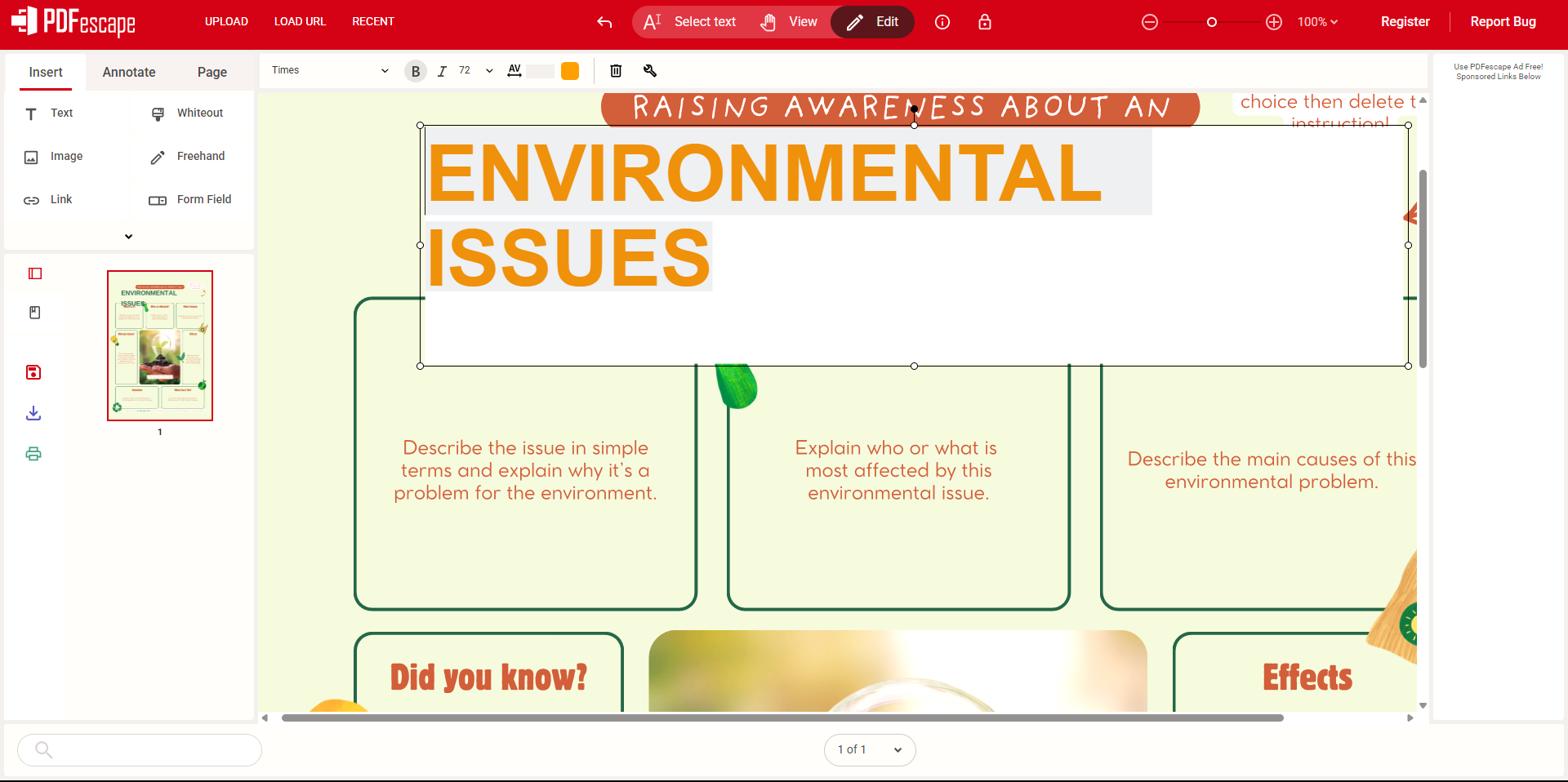Select page 1 thumbnail
The image size is (1568, 782).
(x=160, y=346)
